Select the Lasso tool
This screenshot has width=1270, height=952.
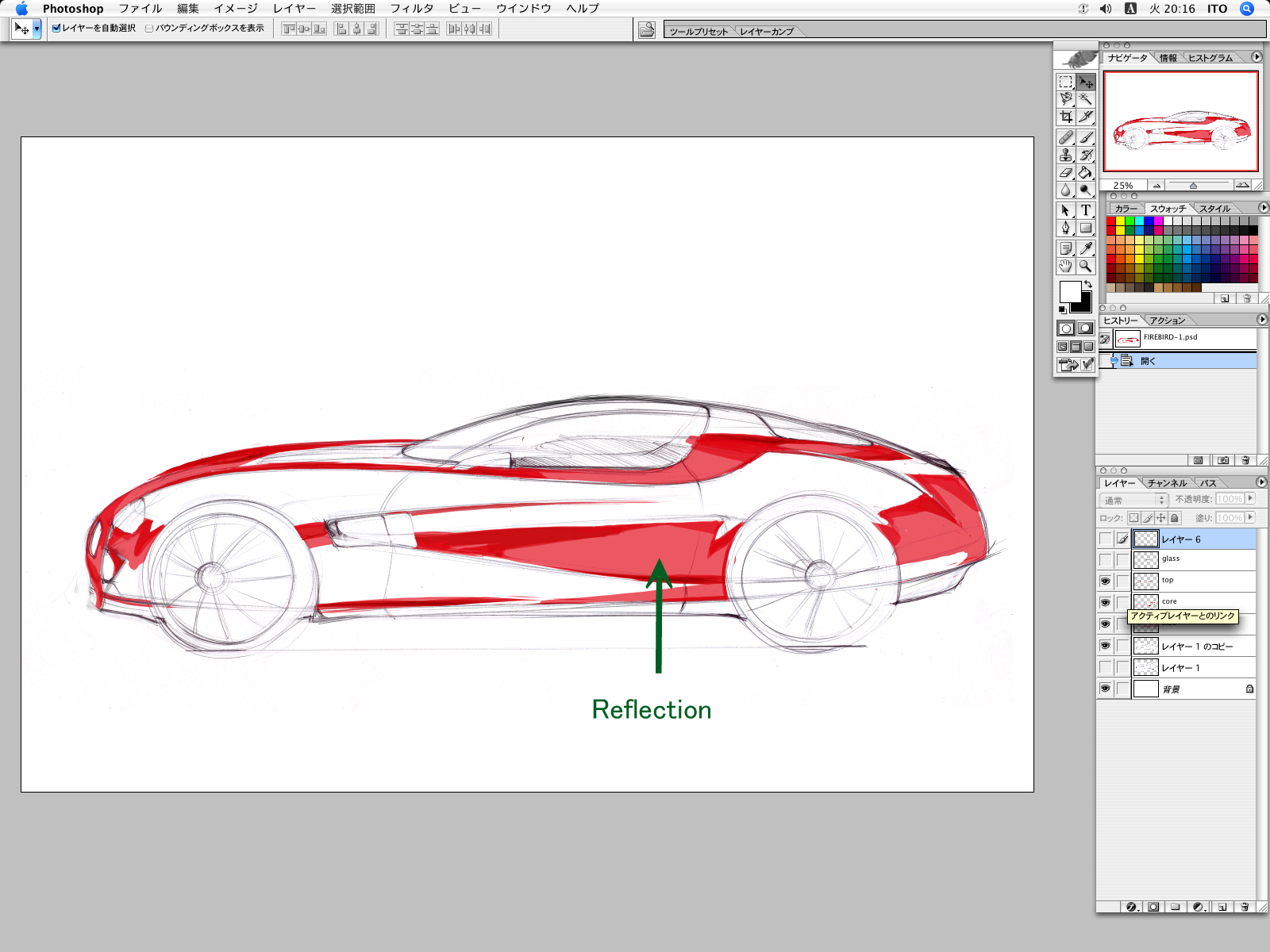click(1064, 100)
